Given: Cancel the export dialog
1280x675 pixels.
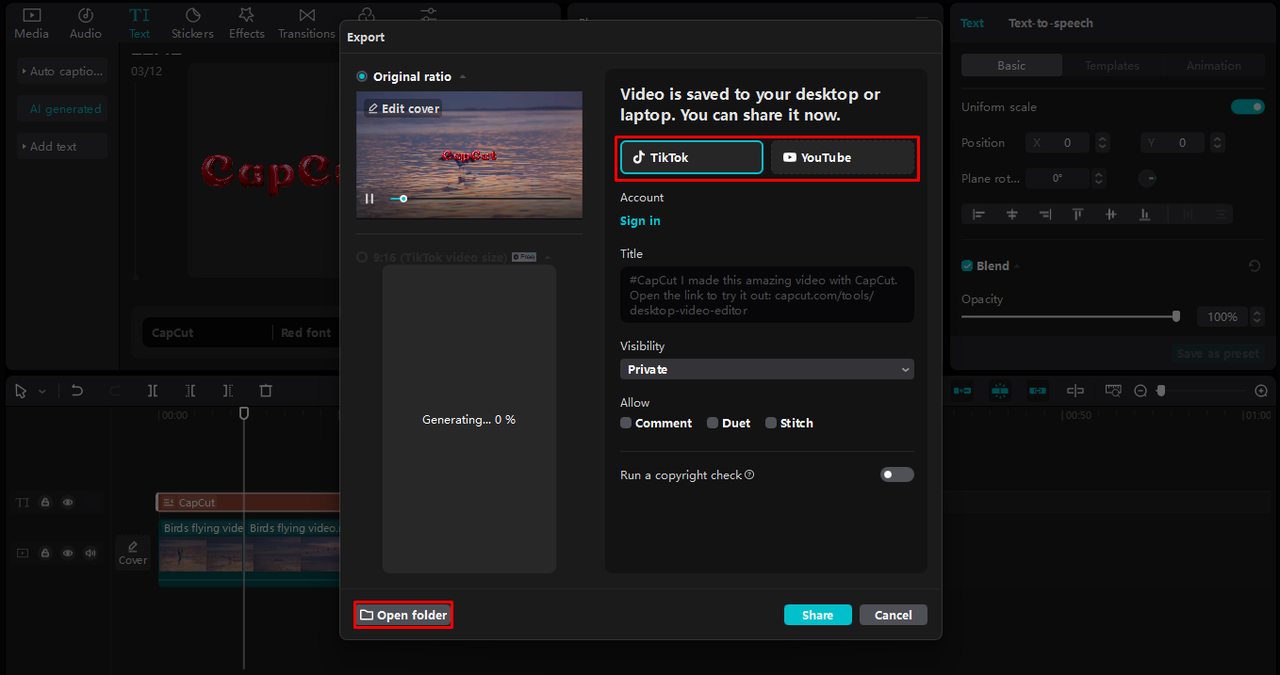Looking at the screenshot, I should (893, 615).
